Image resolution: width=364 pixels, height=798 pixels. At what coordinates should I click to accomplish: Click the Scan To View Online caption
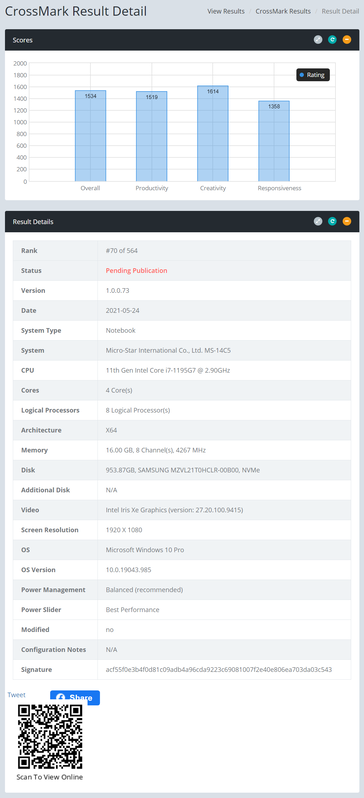[x=49, y=777]
